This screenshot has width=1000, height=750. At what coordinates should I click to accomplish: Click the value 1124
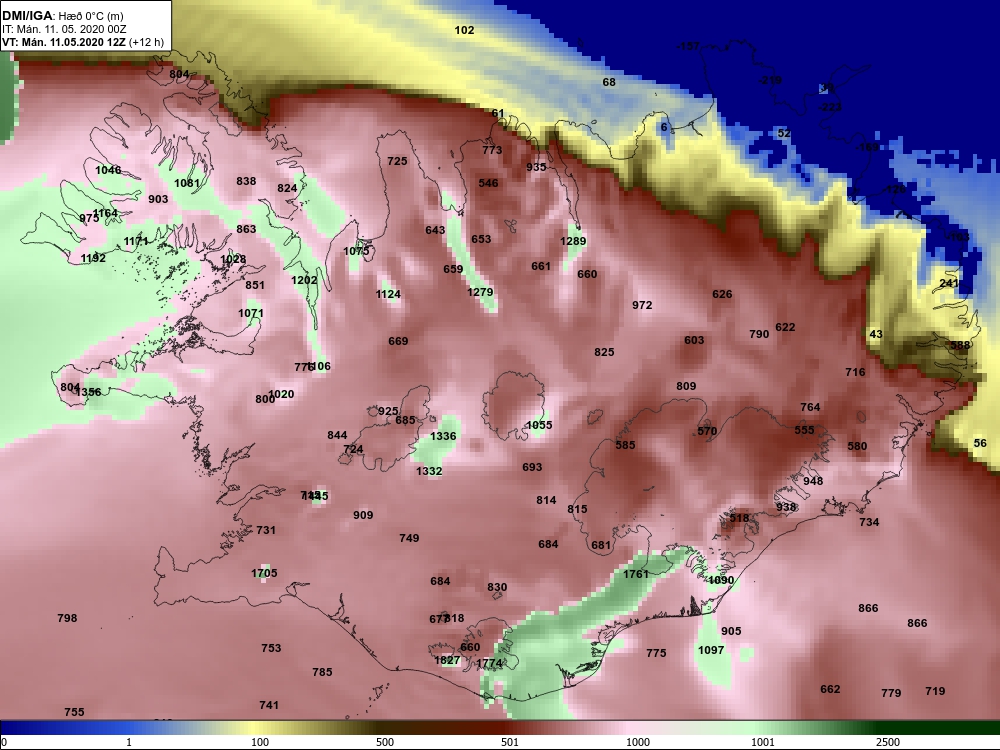388,294
